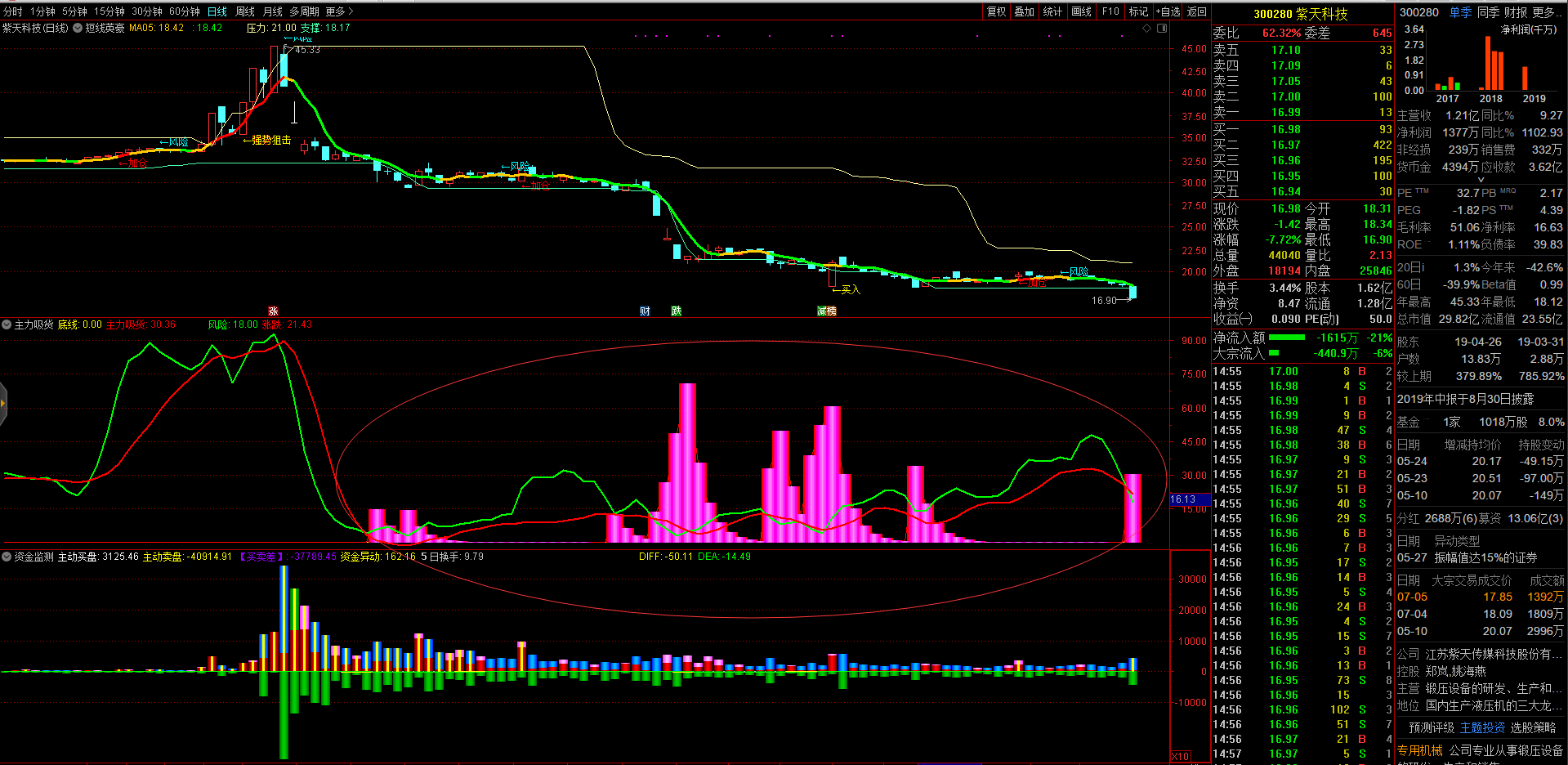
Task: Open the F10 company info page
Action: 1110,11
